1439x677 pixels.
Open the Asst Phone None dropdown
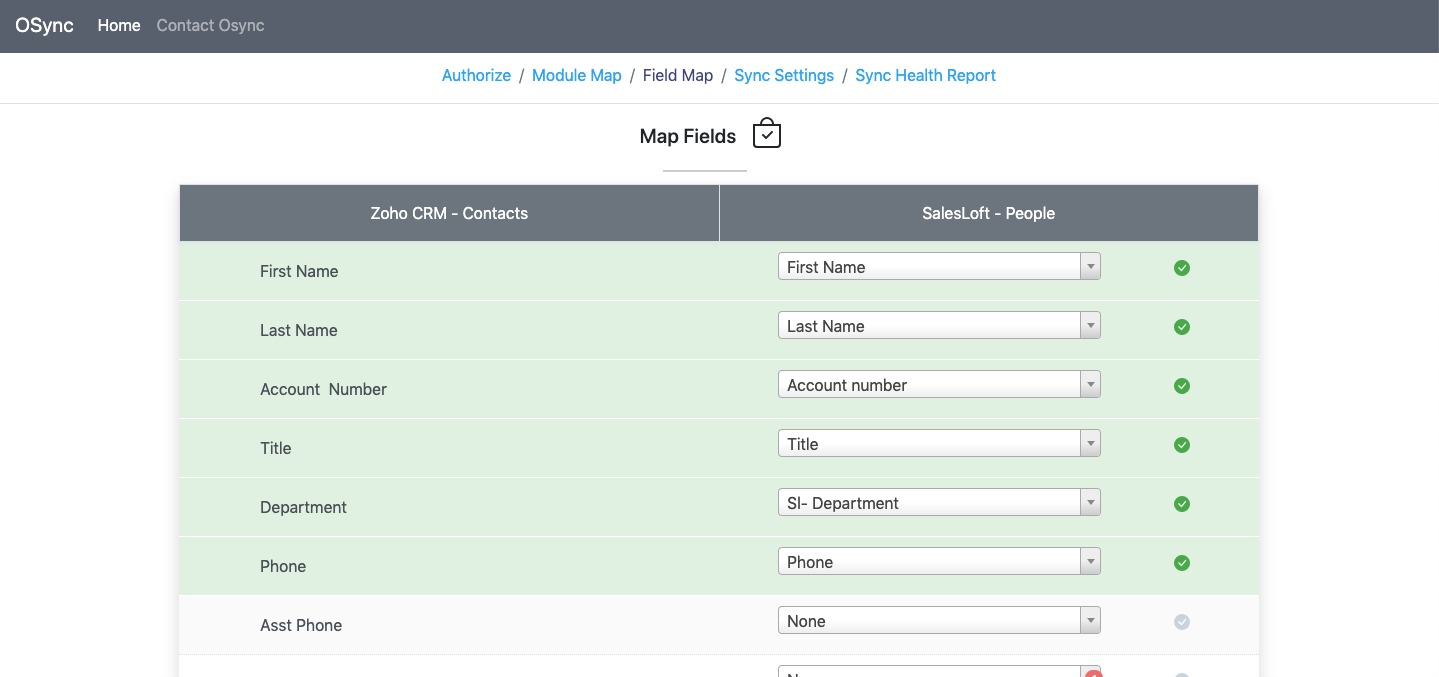(x=939, y=620)
